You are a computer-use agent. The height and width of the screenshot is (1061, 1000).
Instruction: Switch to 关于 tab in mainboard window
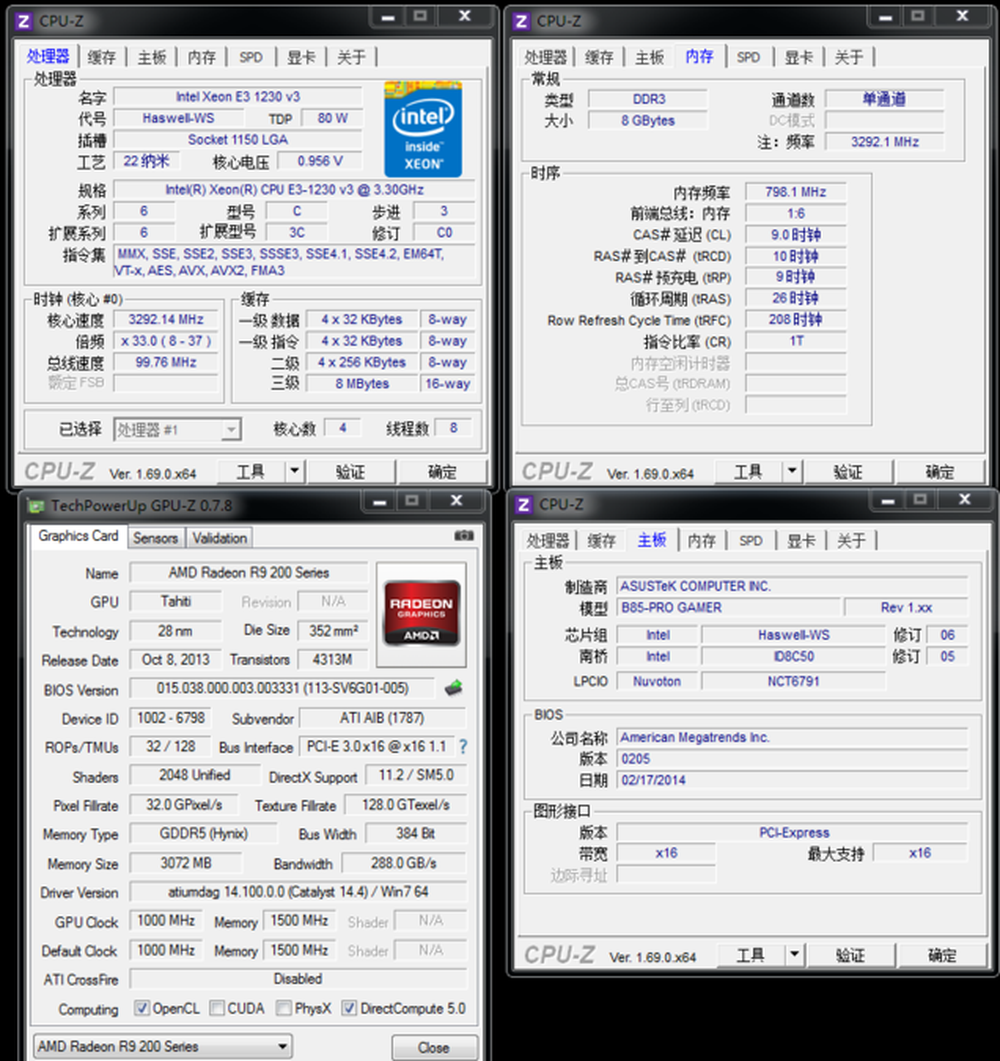coord(851,541)
